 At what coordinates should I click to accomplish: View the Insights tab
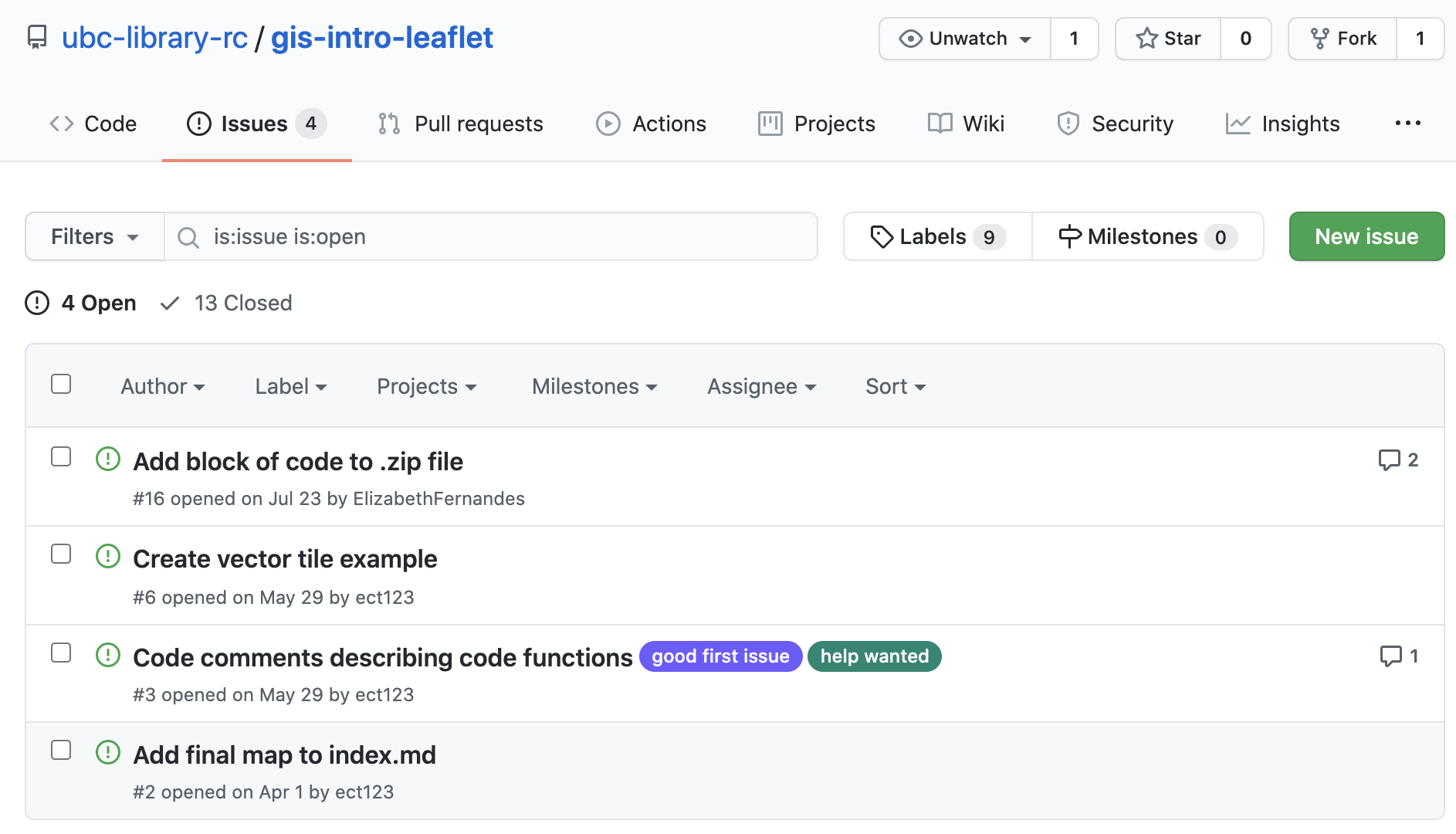[1282, 124]
